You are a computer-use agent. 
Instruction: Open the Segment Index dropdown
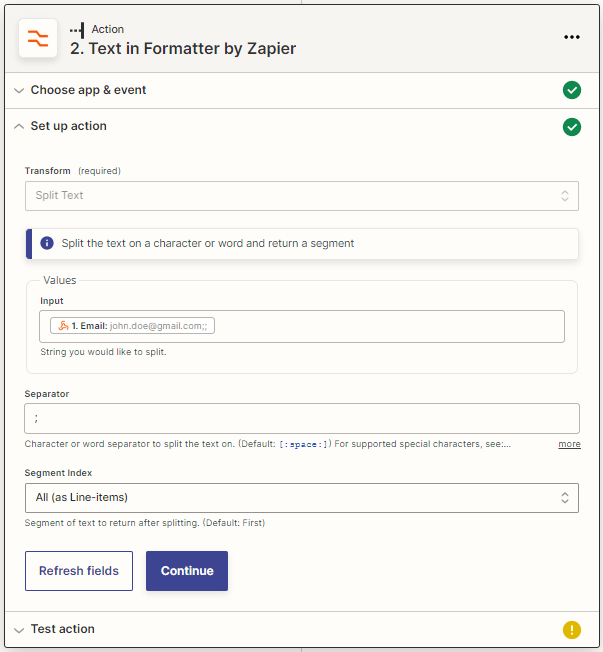click(302, 497)
